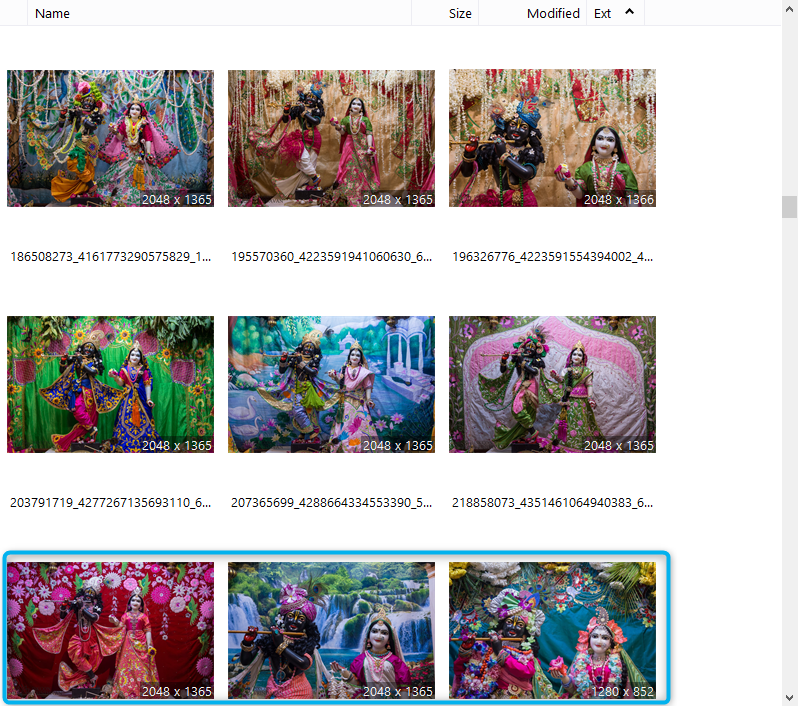This screenshot has height=706, width=798.
Task: Click the filename label 203791719_4277267135693110
Action: click(110, 502)
